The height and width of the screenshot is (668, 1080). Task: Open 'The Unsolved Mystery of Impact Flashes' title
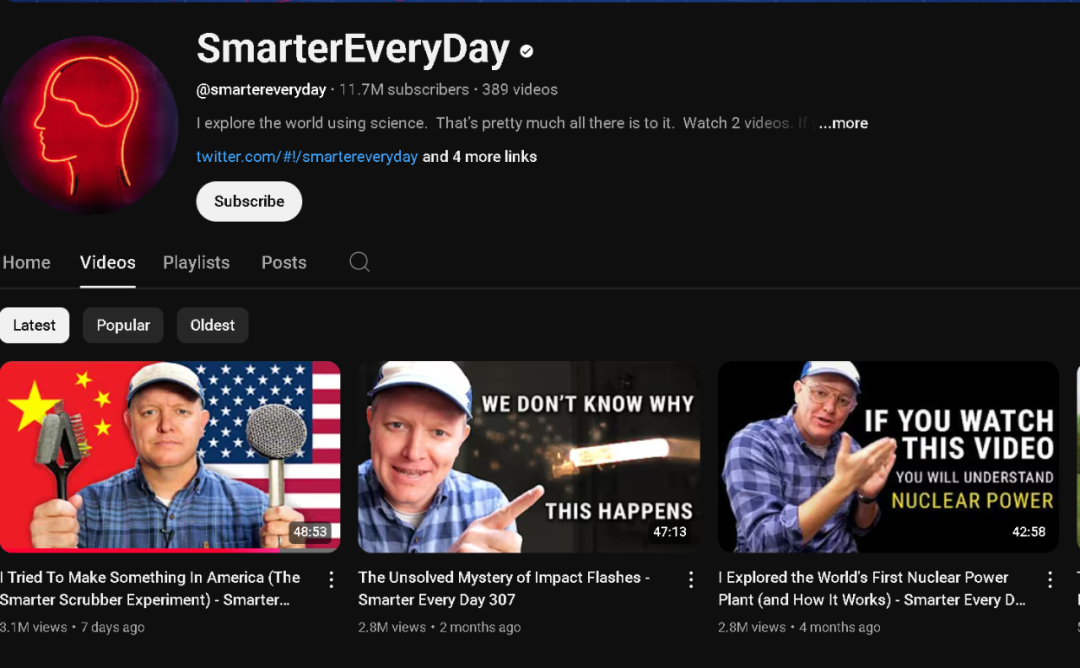coord(504,588)
